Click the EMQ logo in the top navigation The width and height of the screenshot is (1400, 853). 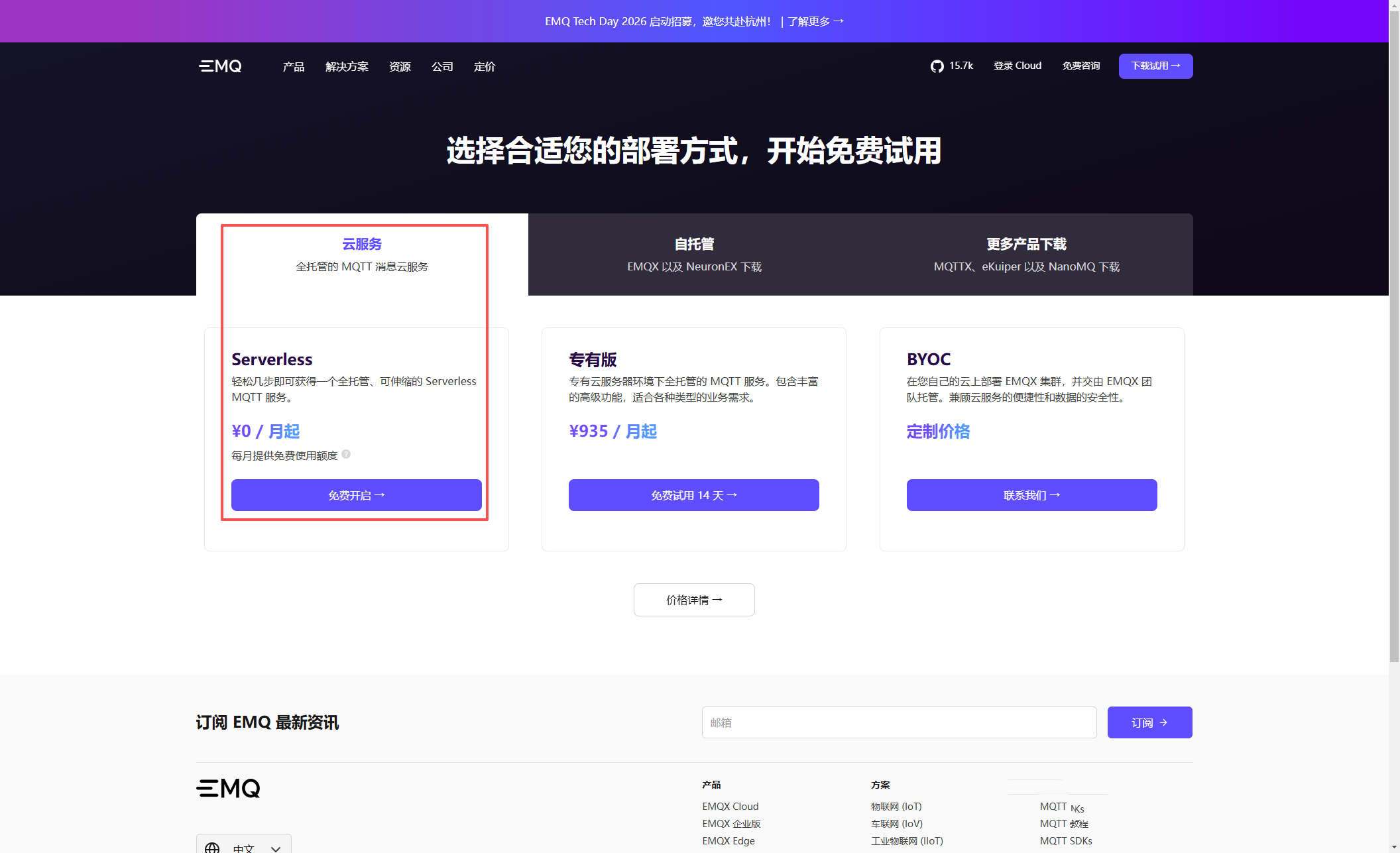point(219,66)
